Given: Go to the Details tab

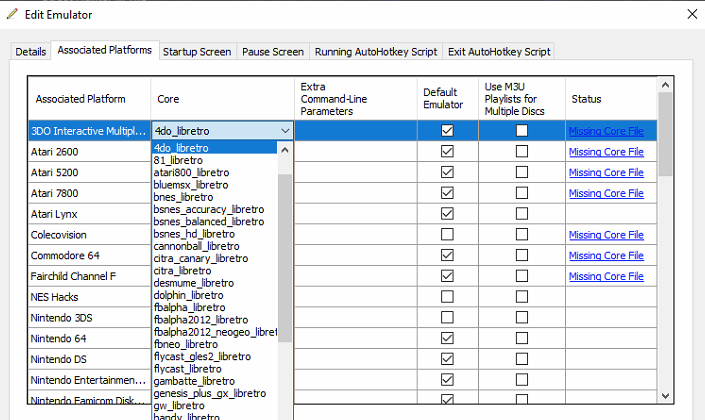Looking at the screenshot, I should [30, 51].
